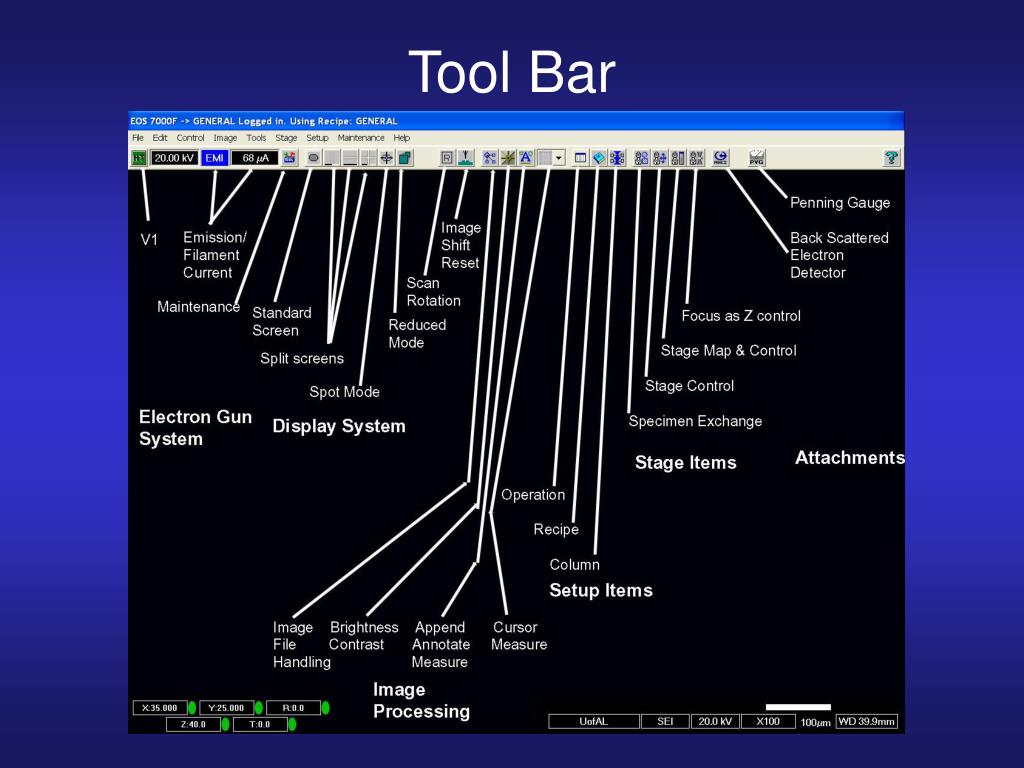Open Image File Handling tool
1024x768 pixels.
[x=490, y=158]
